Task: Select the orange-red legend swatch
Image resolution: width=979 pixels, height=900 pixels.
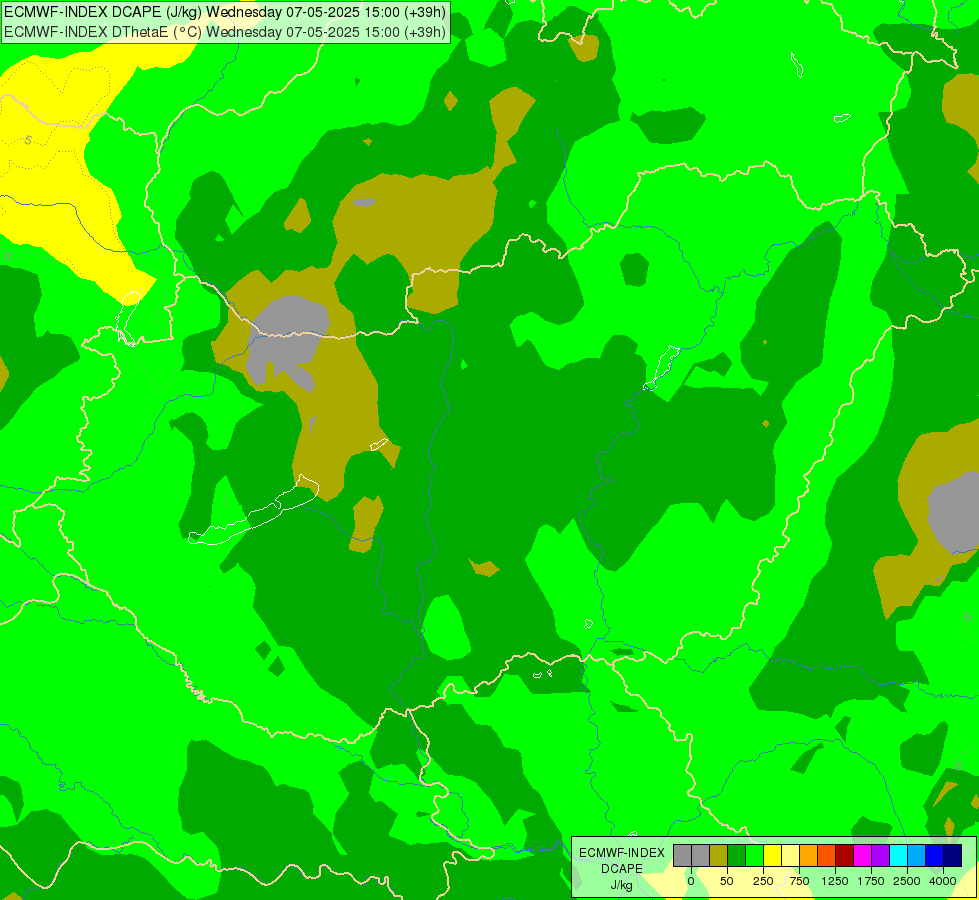Action: point(827,856)
